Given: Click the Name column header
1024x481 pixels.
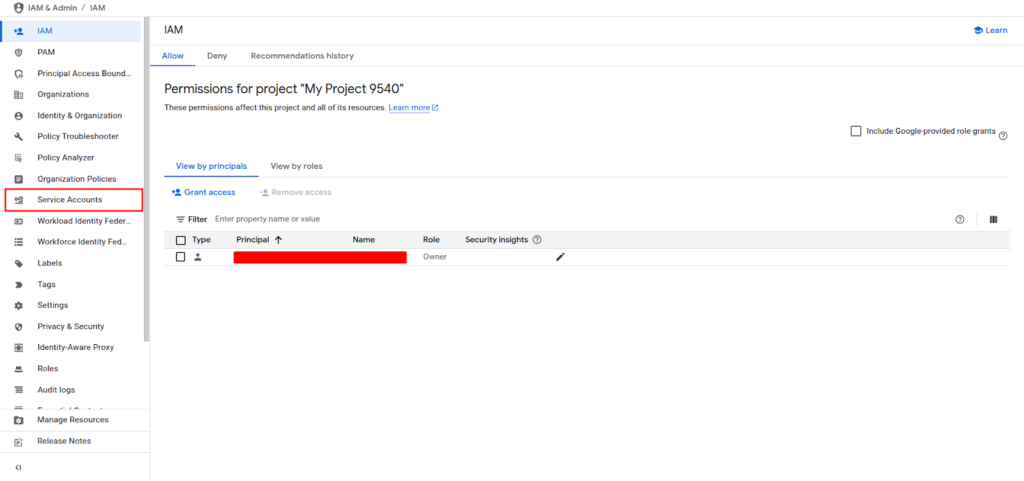Looking at the screenshot, I should [364, 240].
